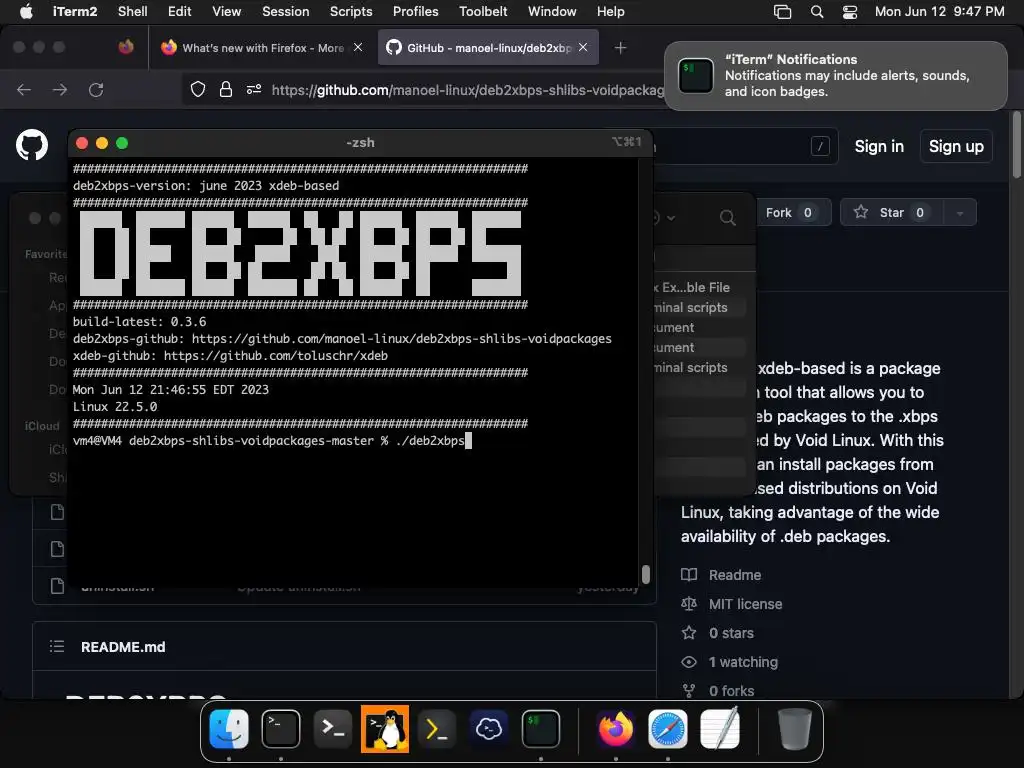Click the site permissions icon in address bar

click(x=254, y=89)
